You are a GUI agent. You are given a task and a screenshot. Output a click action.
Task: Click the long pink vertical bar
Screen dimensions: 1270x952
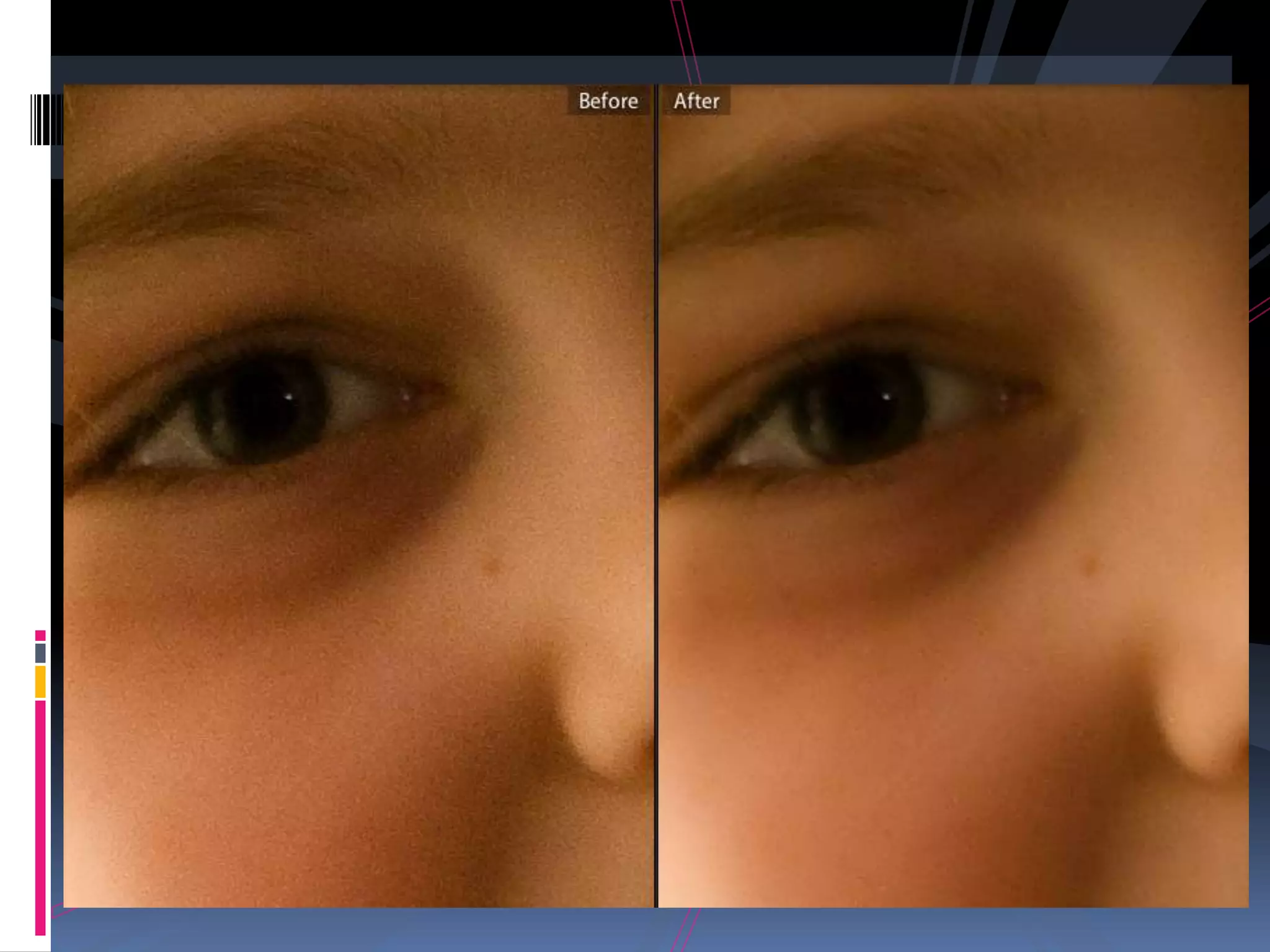tap(40, 817)
